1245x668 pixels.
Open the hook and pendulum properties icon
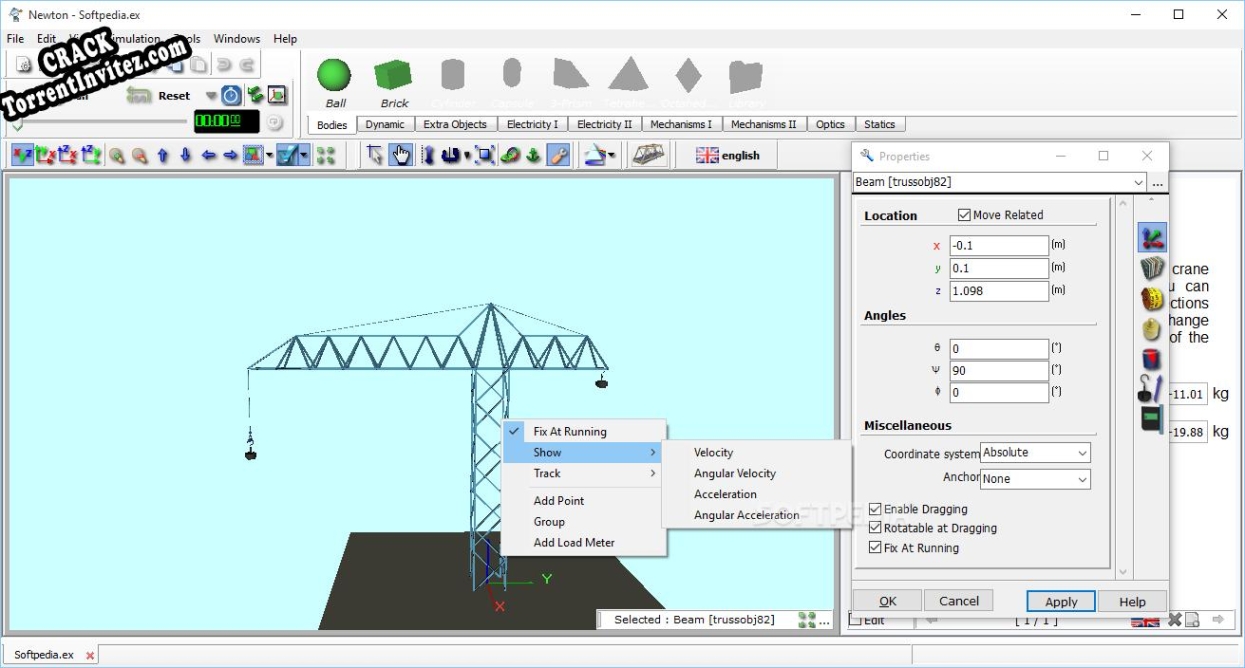point(1151,389)
